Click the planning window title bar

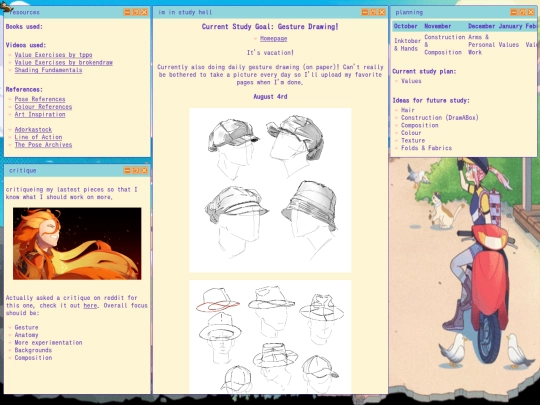pyautogui.click(x=463, y=12)
